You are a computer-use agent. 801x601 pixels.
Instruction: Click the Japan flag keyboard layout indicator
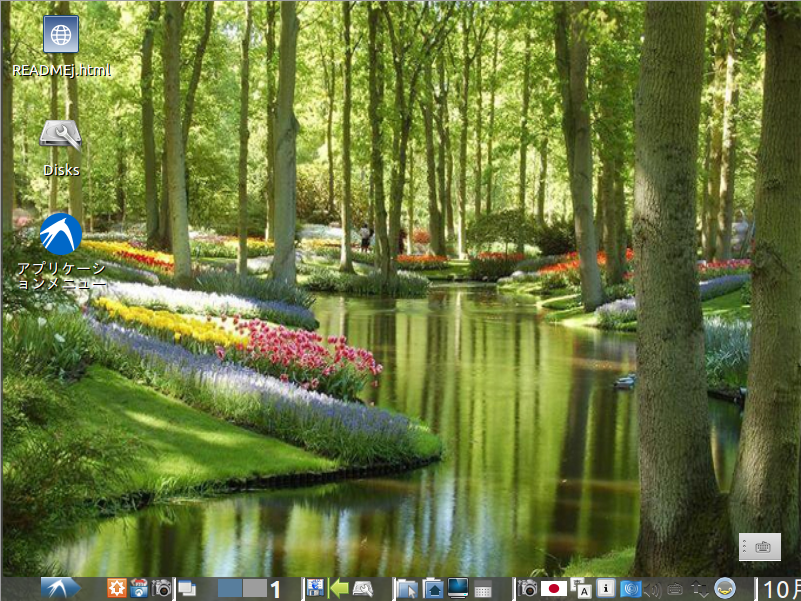(x=553, y=589)
